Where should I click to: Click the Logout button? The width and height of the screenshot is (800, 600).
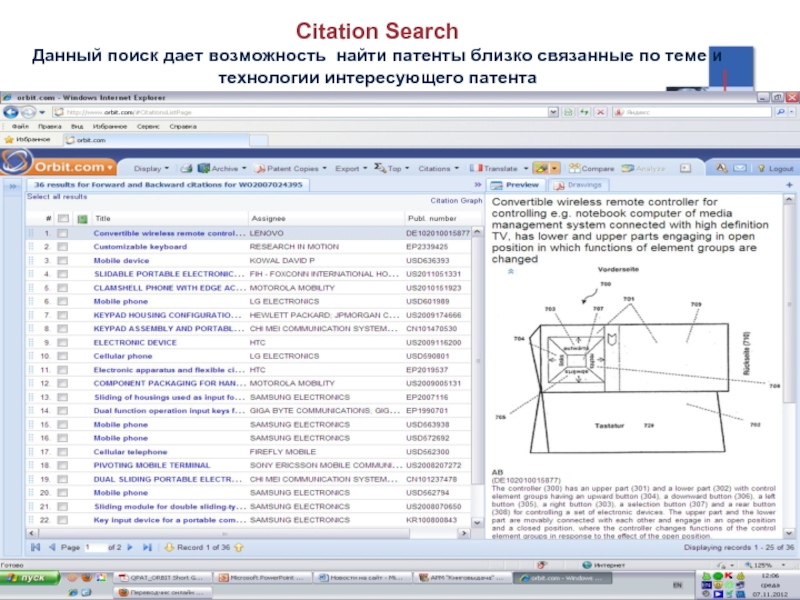777,168
